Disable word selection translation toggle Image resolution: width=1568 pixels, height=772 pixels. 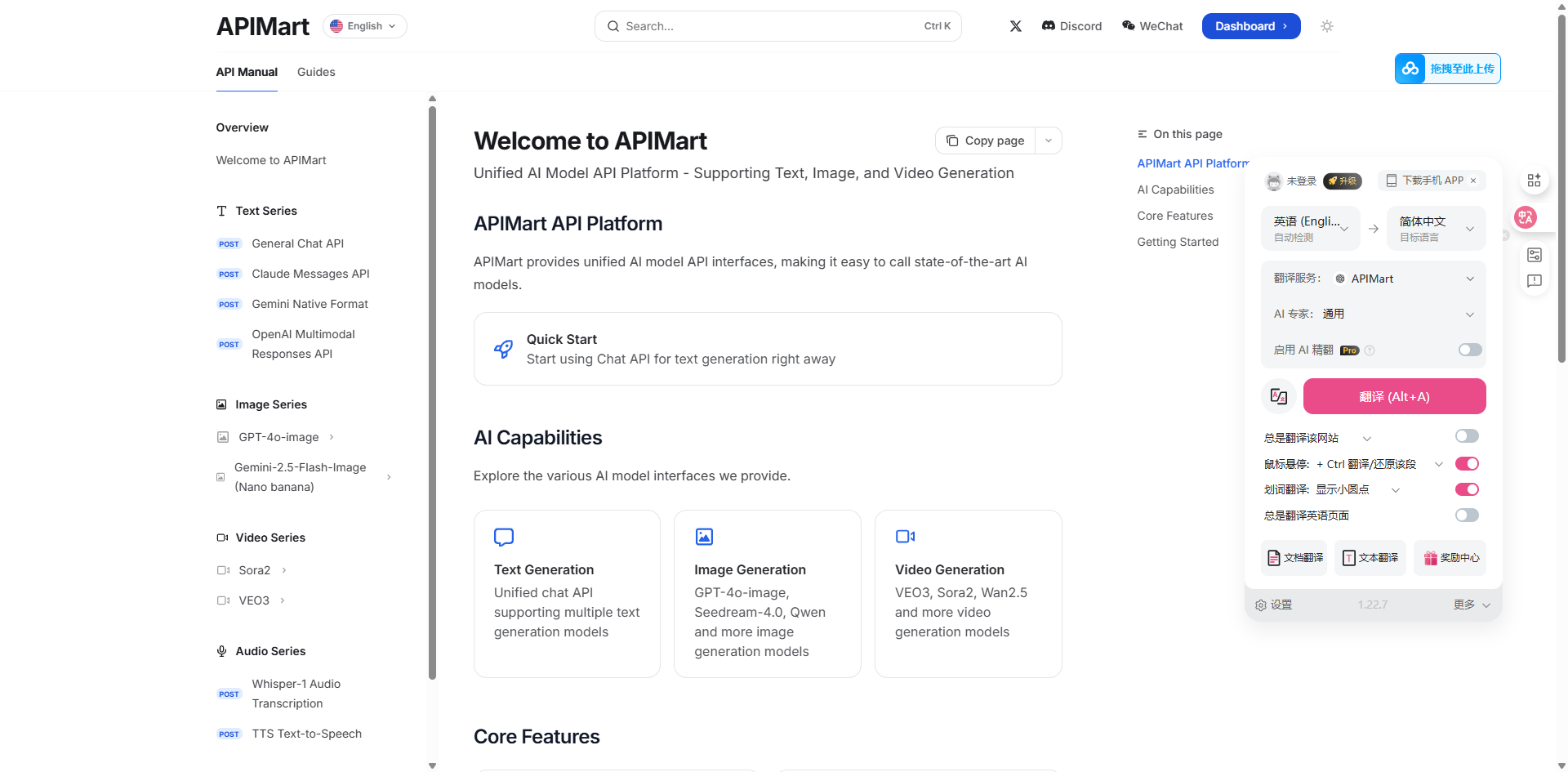click(x=1467, y=489)
